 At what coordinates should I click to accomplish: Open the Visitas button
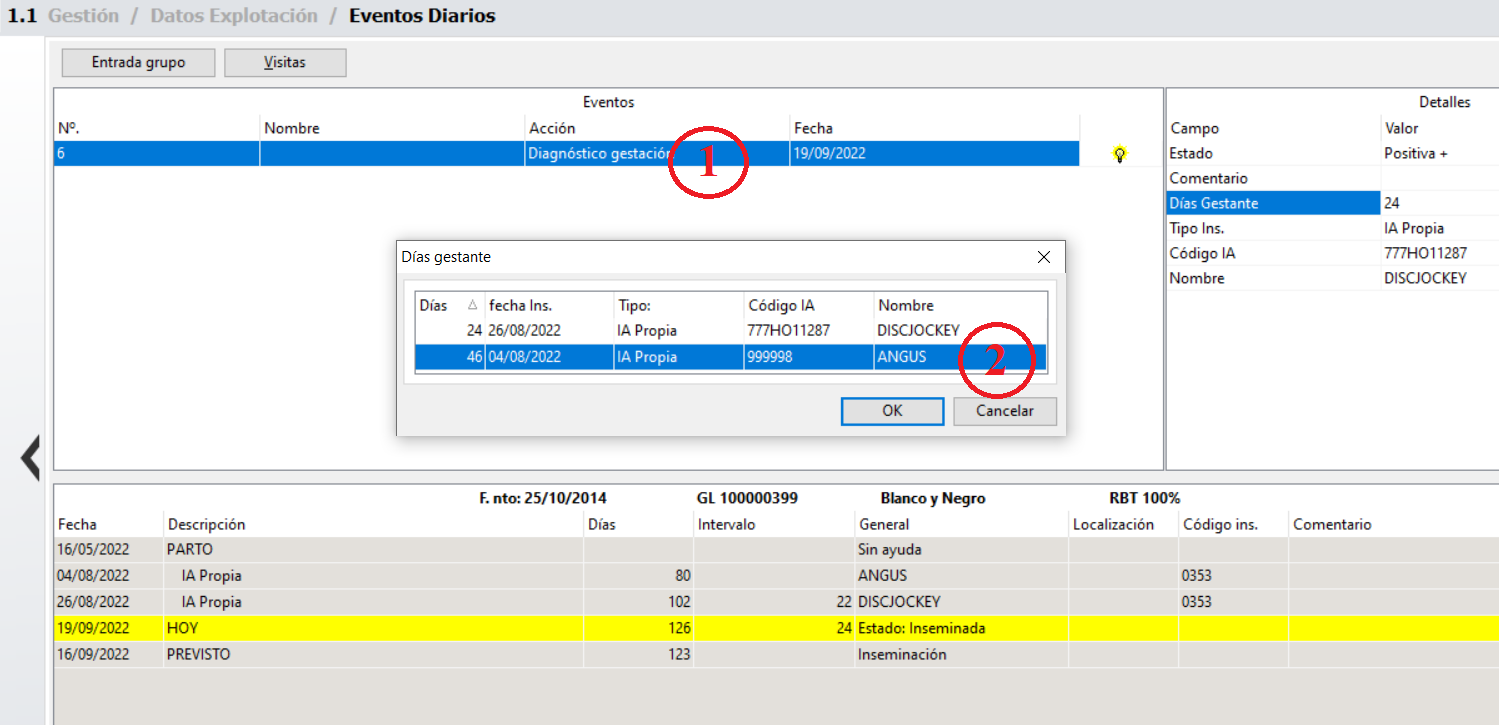[285, 62]
